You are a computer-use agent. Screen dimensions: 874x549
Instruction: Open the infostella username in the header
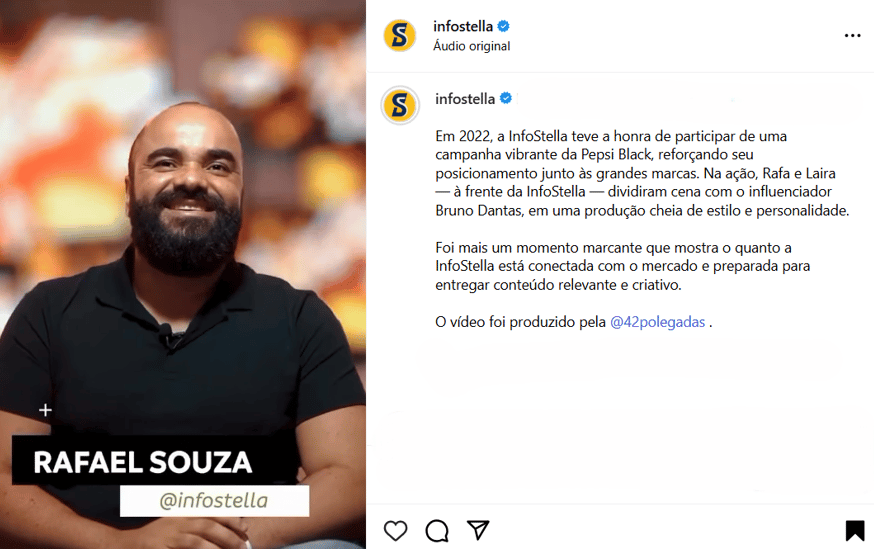pyautogui.click(x=463, y=26)
